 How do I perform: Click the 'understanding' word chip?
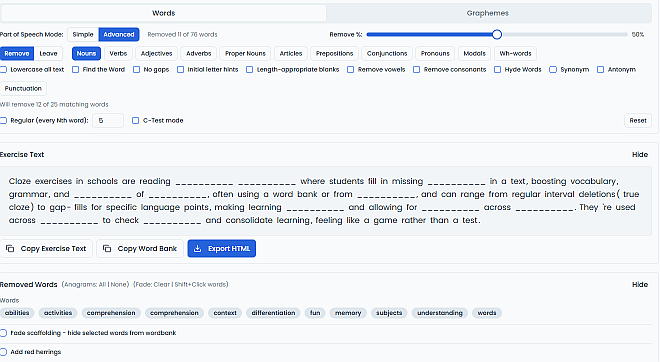coord(440,313)
